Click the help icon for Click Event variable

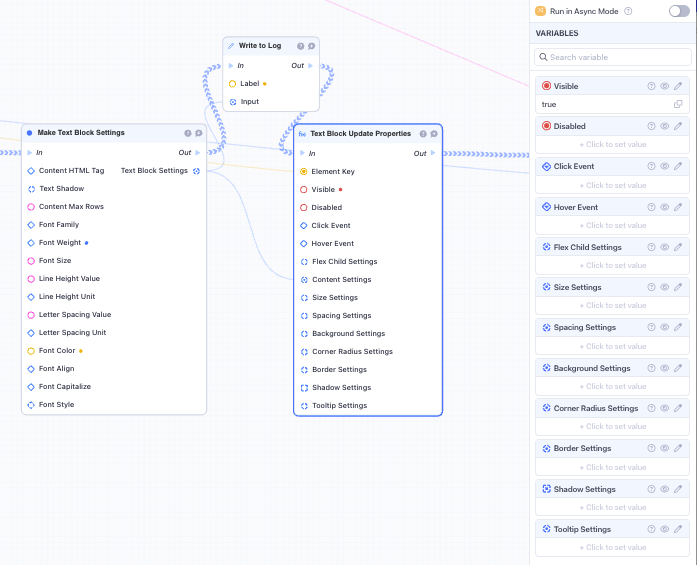[x=652, y=166]
